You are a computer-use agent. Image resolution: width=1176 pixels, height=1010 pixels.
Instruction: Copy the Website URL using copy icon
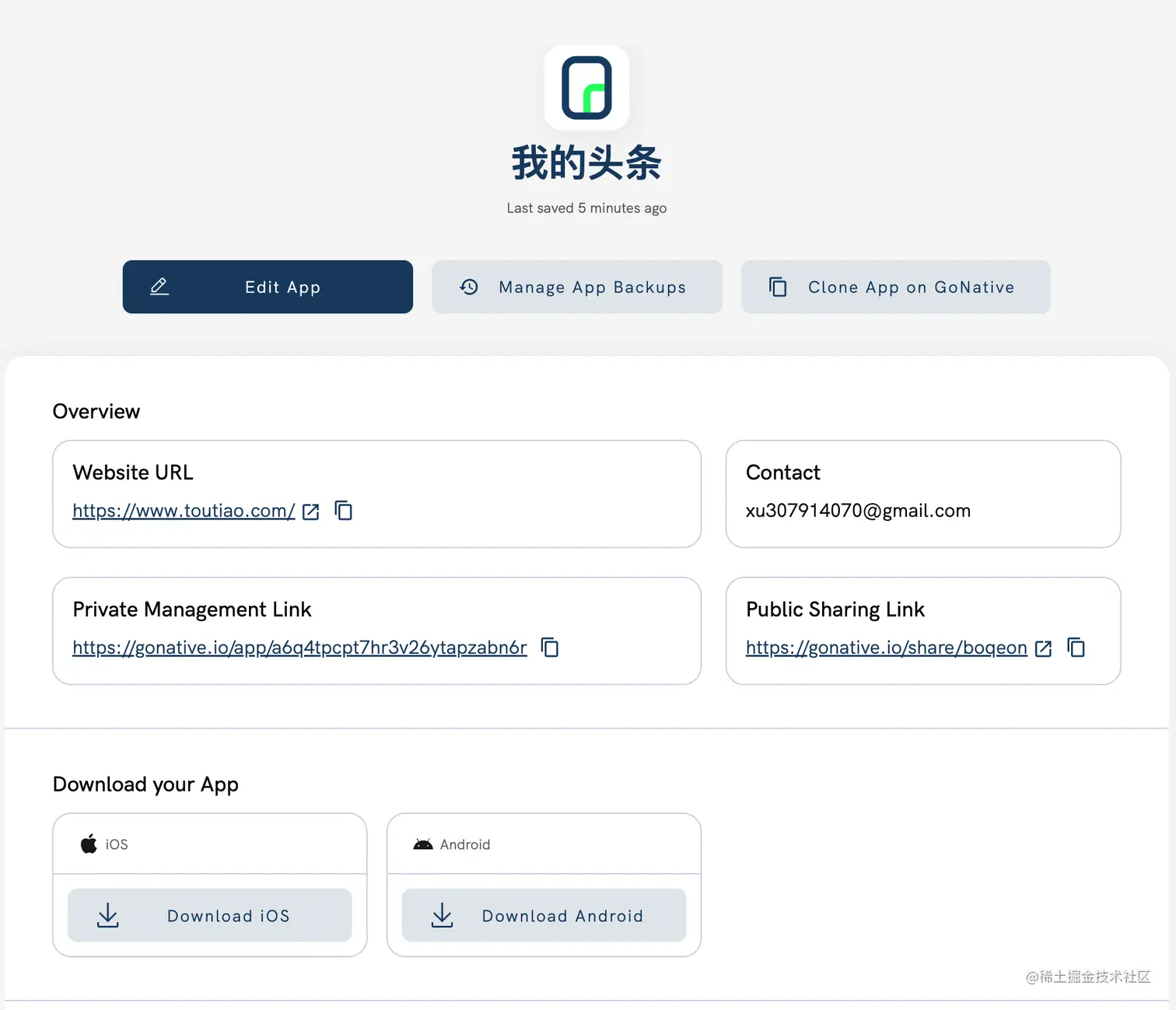pos(343,511)
